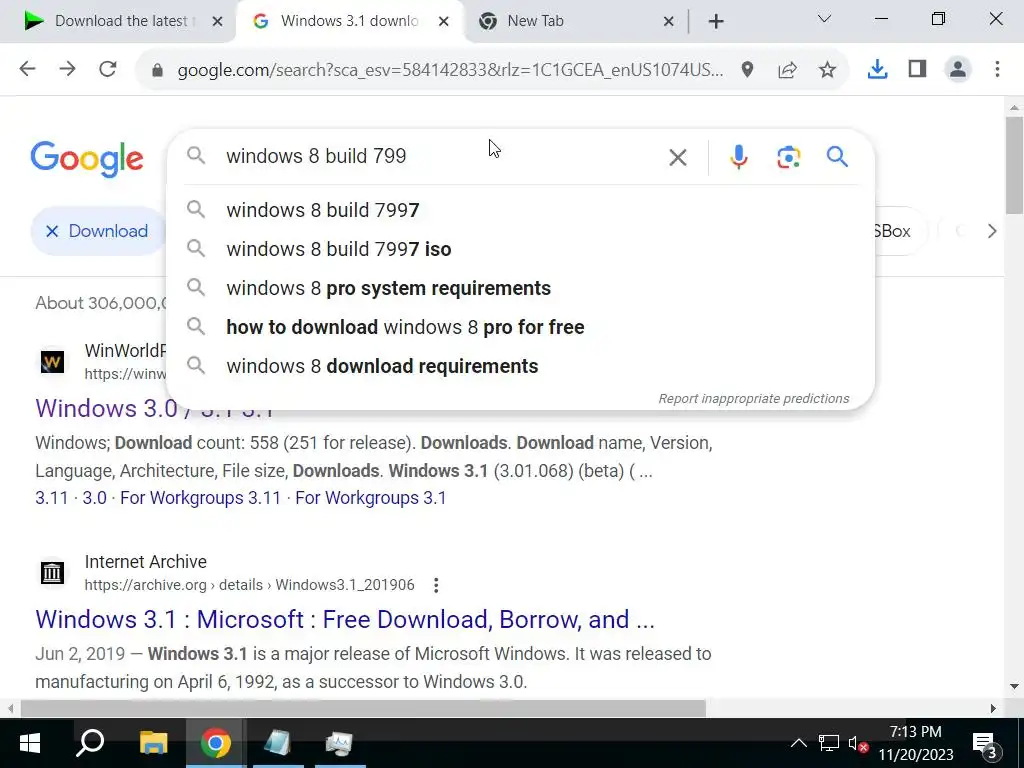Close the Windows 3.1 download tab
1024x768 pixels.
tap(443, 22)
